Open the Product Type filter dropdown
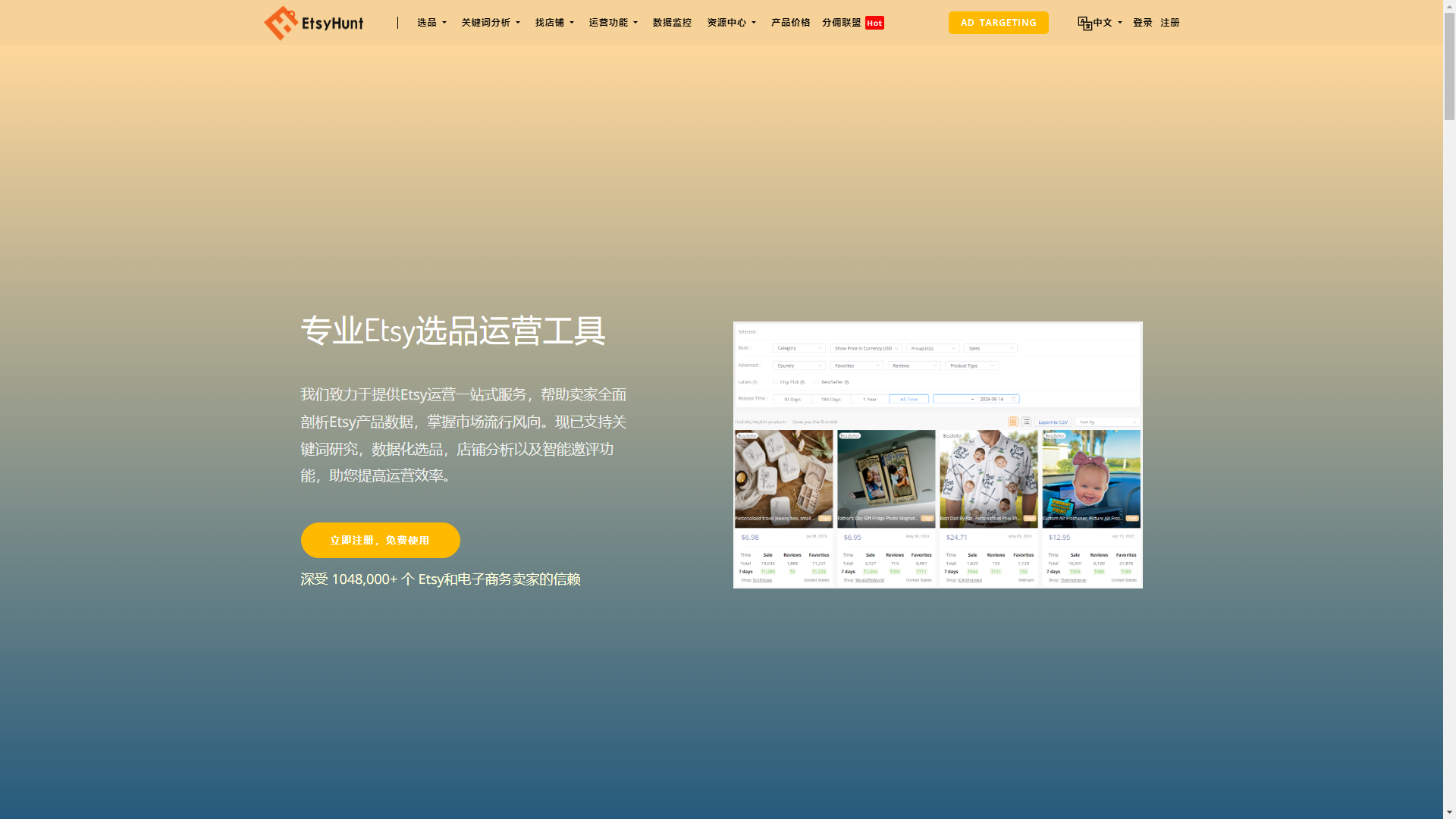Image resolution: width=1456 pixels, height=819 pixels. tap(971, 366)
